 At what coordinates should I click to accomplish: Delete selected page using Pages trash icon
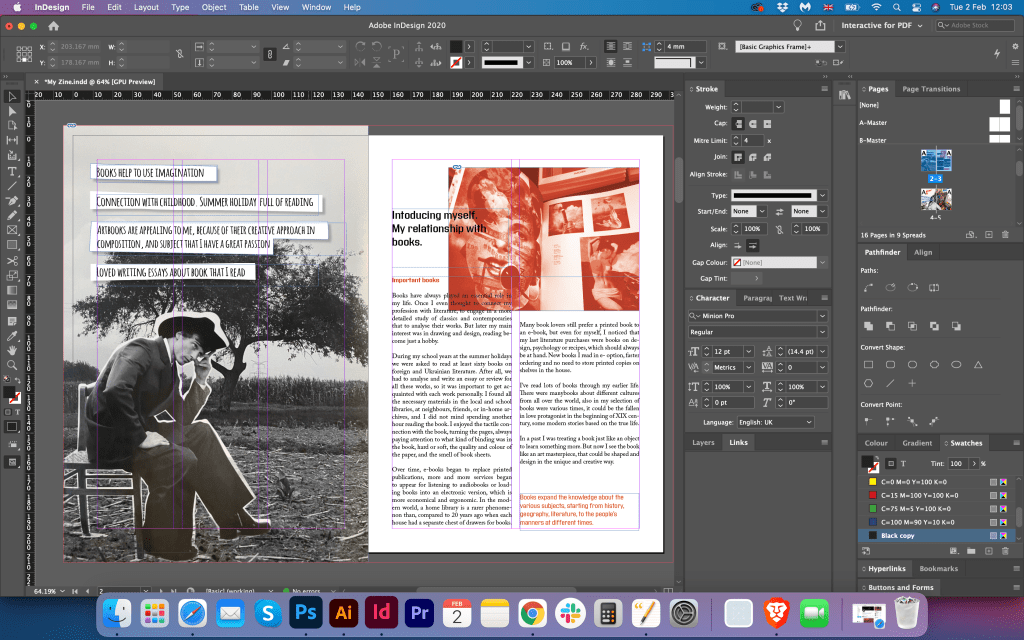pos(1003,234)
